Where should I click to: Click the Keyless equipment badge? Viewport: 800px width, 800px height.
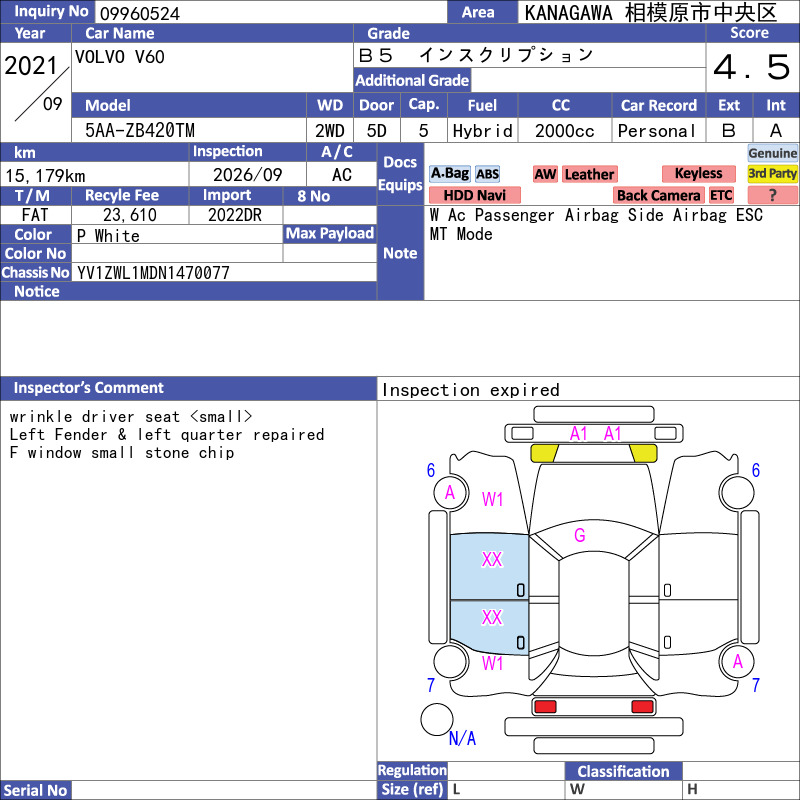tap(698, 173)
